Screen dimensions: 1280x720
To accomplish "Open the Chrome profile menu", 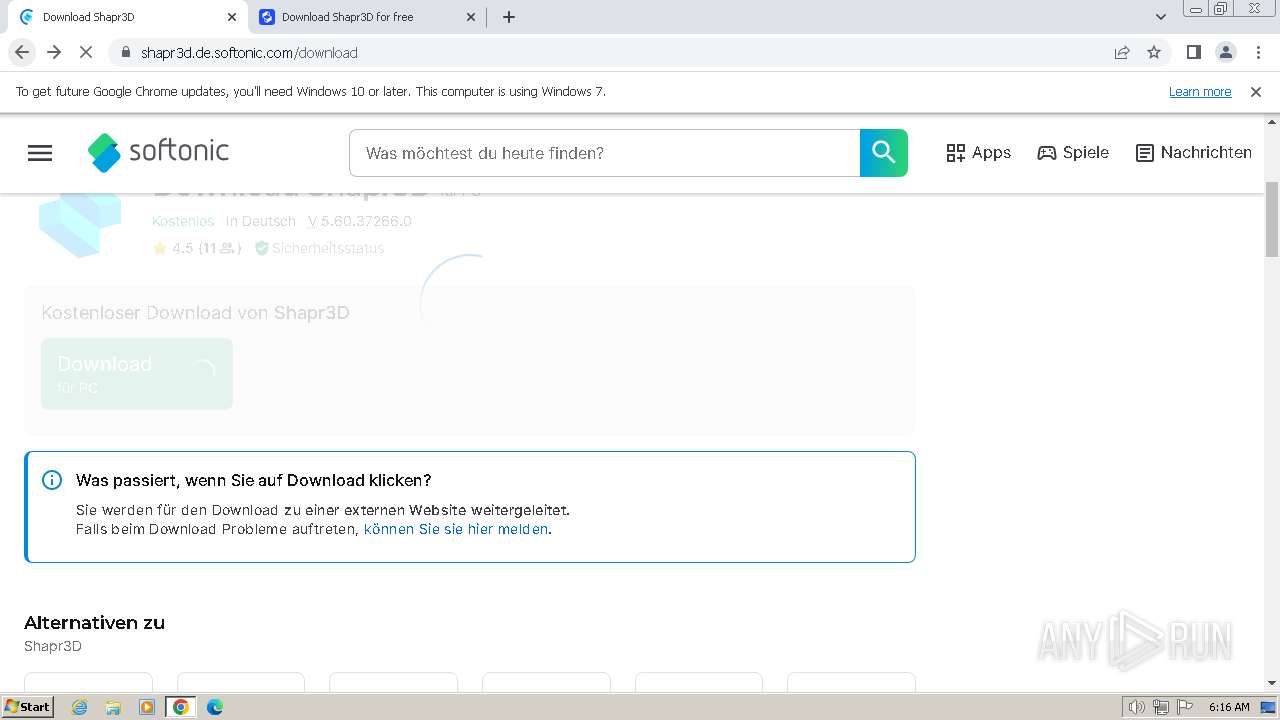I will point(1225,52).
